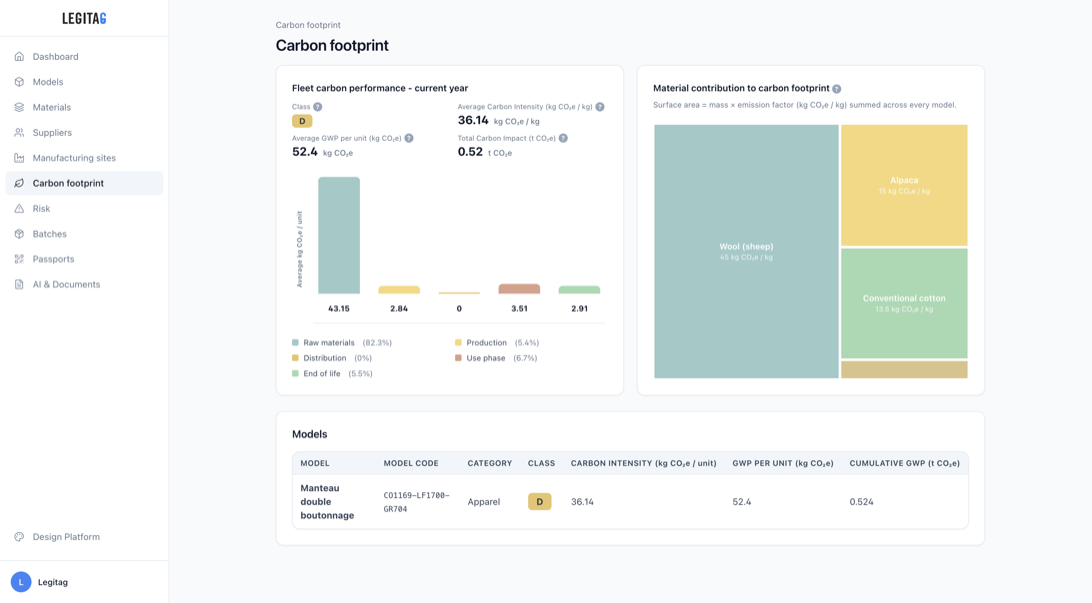Viewport: 1092px width, 603px height.
Task: Click the Wool (sheep) treemap block
Action: 746,251
